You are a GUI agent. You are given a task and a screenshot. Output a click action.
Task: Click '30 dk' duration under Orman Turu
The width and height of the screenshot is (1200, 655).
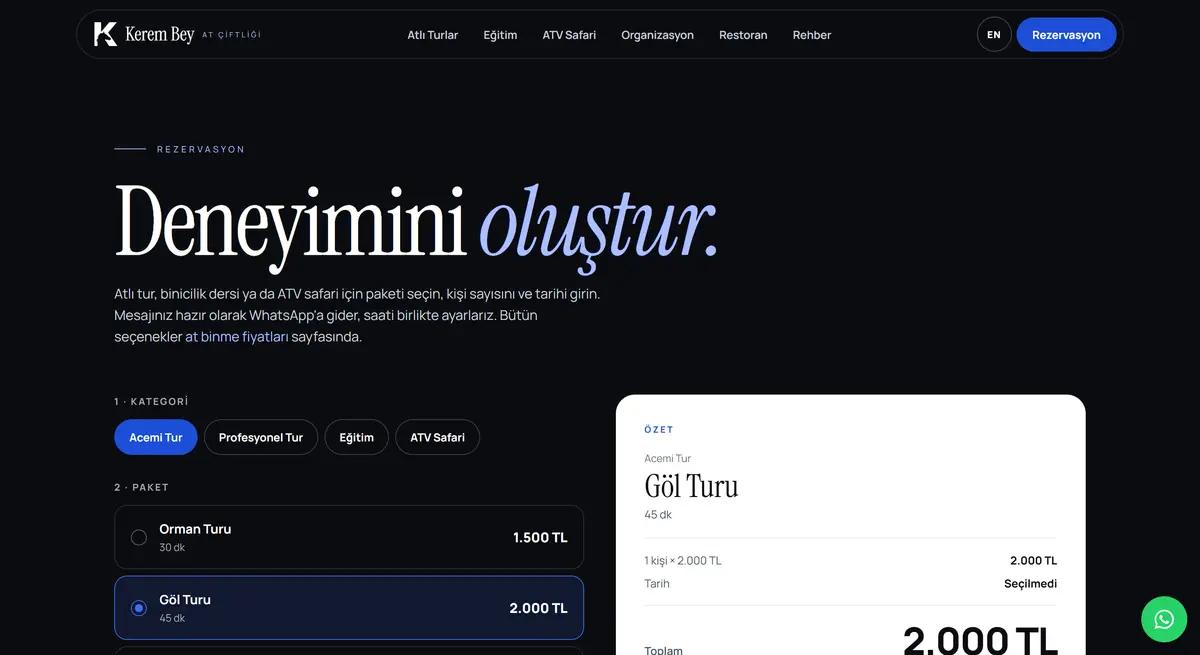pos(172,548)
